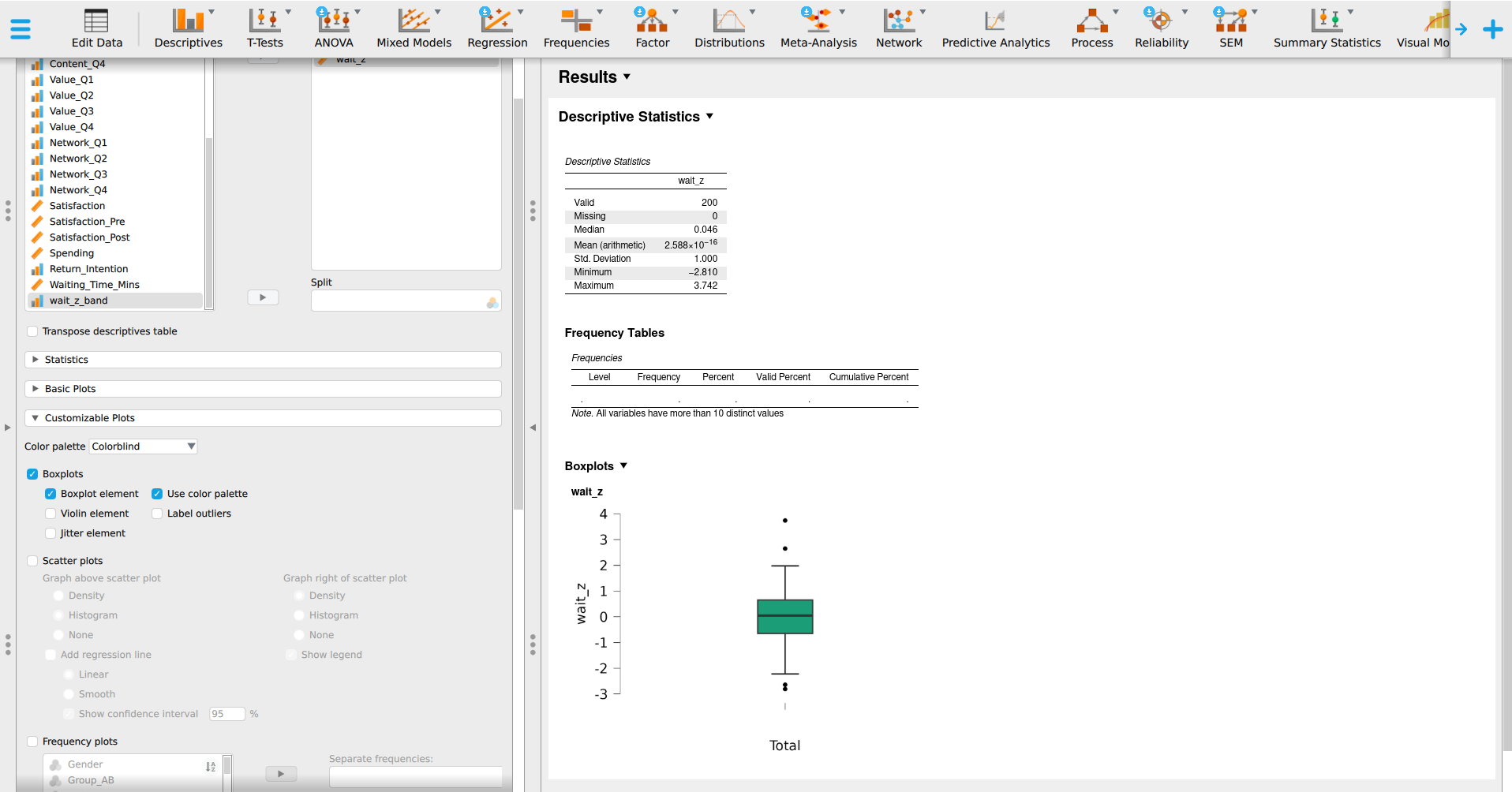The image size is (1512, 792).
Task: Open the Summary Statistics module
Action: pos(1327,28)
